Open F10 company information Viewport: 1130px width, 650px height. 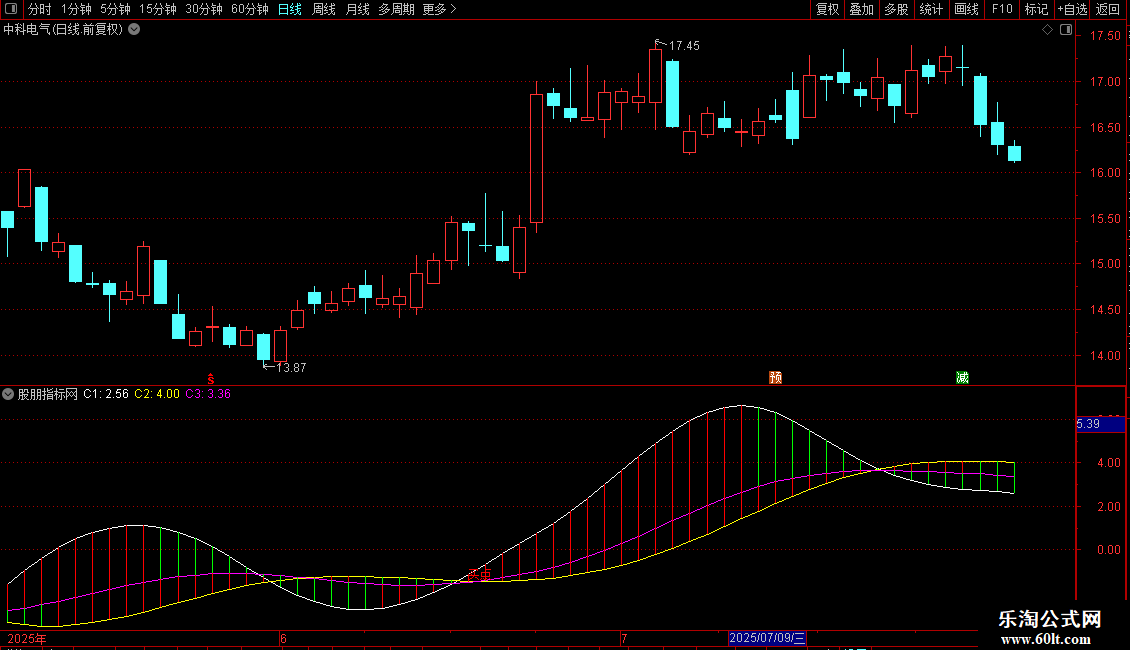(1002, 9)
